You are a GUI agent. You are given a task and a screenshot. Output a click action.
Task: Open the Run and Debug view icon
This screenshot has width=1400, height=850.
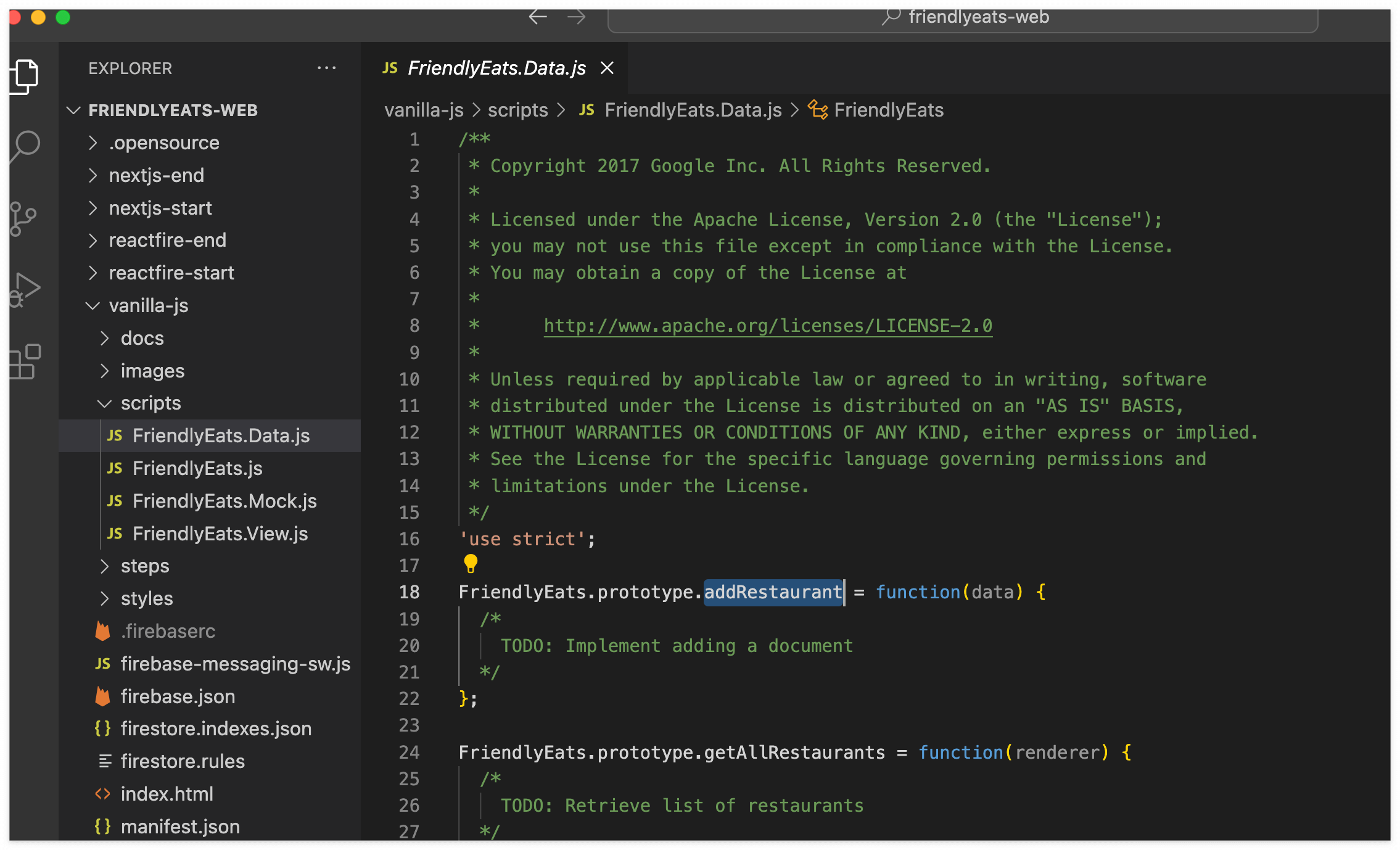[x=25, y=289]
